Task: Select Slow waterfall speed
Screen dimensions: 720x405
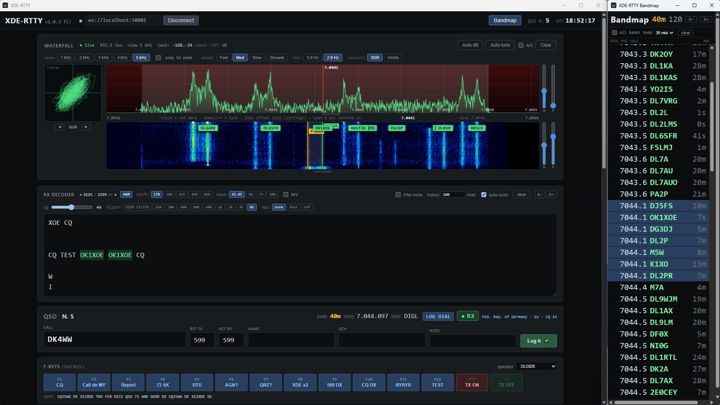Action: (257, 58)
